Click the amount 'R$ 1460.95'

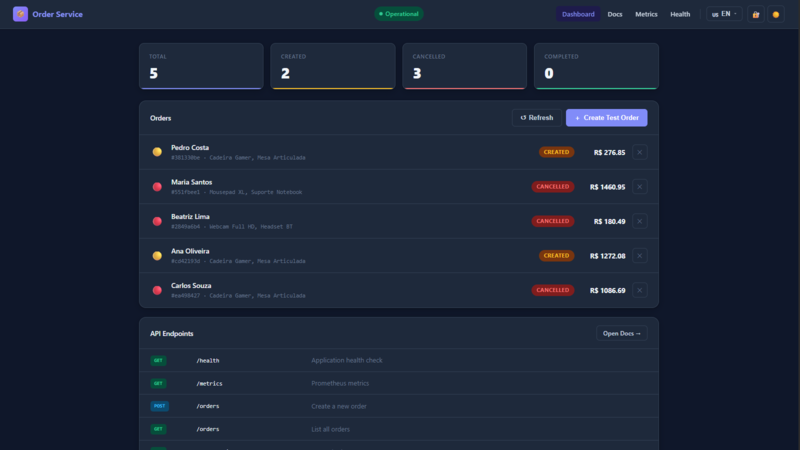(x=607, y=187)
